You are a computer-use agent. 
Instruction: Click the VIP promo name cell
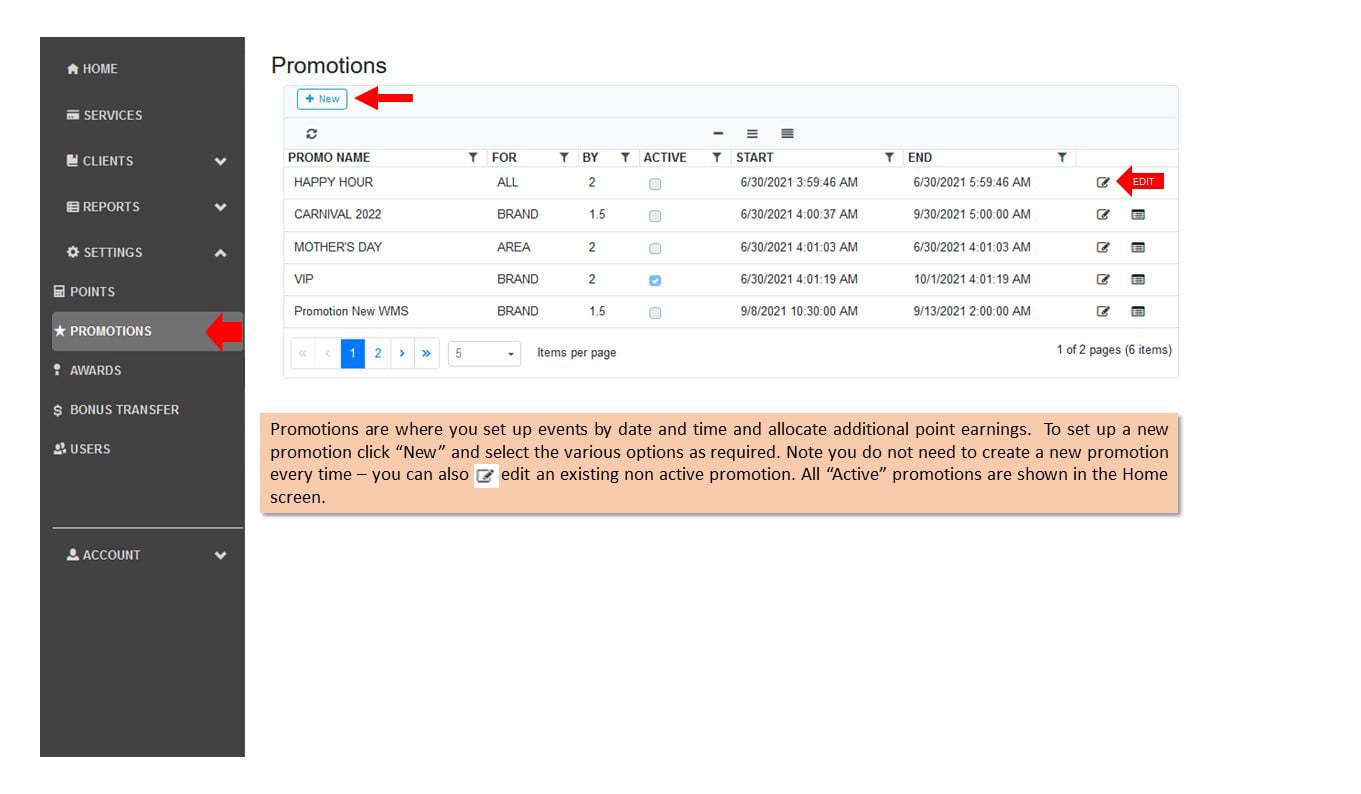tap(304, 279)
